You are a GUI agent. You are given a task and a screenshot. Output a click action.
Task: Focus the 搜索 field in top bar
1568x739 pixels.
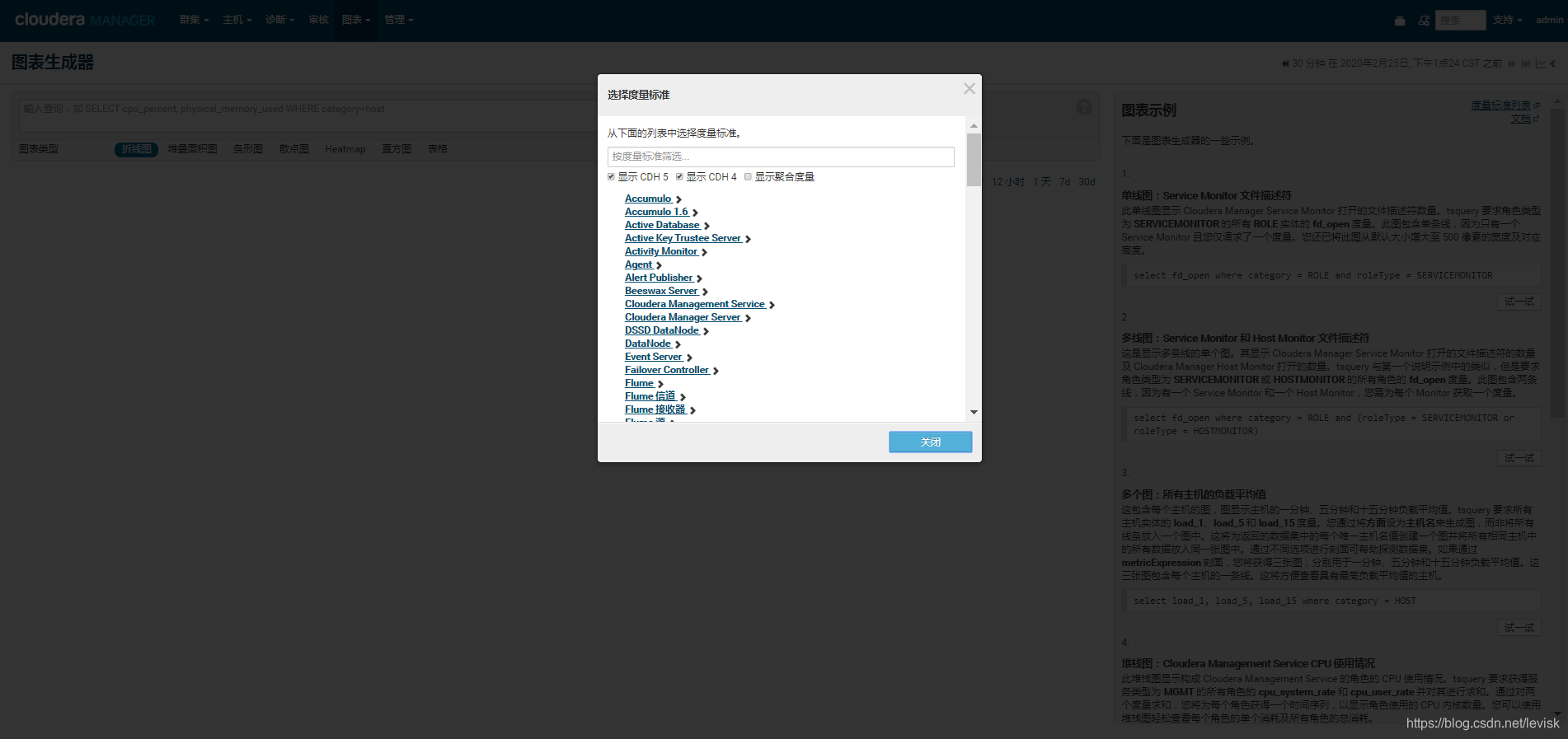click(x=1460, y=20)
